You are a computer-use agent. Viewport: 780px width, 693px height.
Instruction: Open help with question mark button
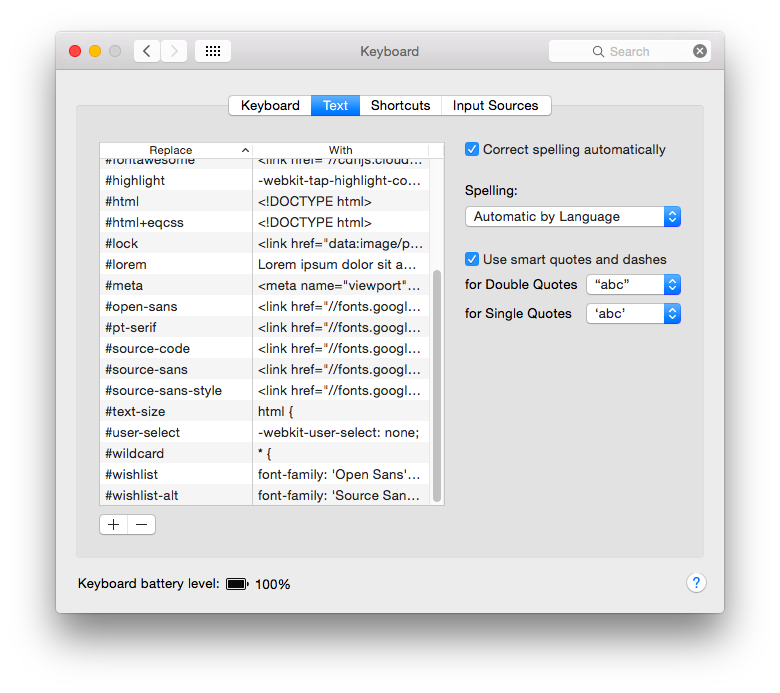tap(696, 583)
